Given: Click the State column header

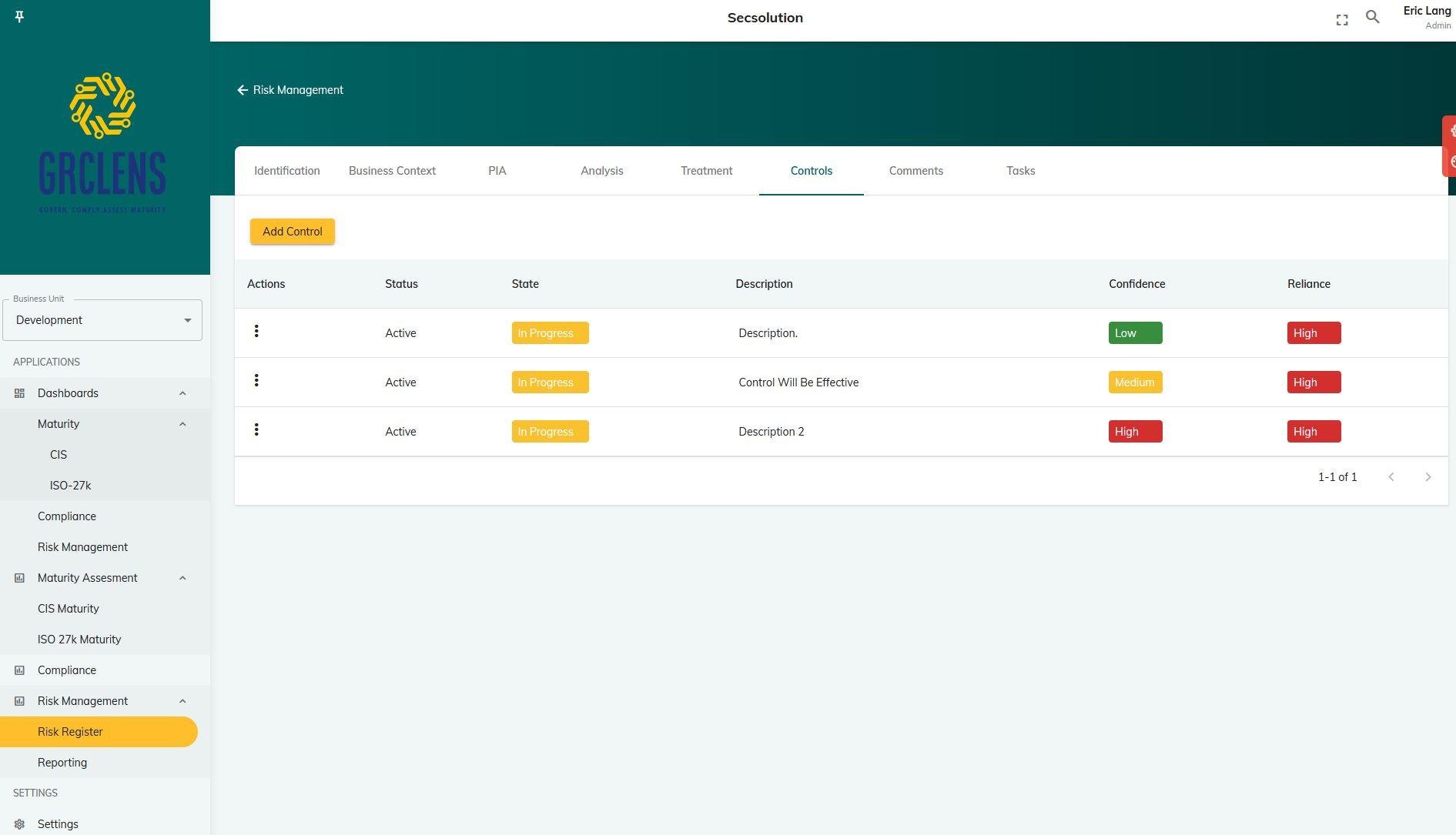Looking at the screenshot, I should (525, 284).
